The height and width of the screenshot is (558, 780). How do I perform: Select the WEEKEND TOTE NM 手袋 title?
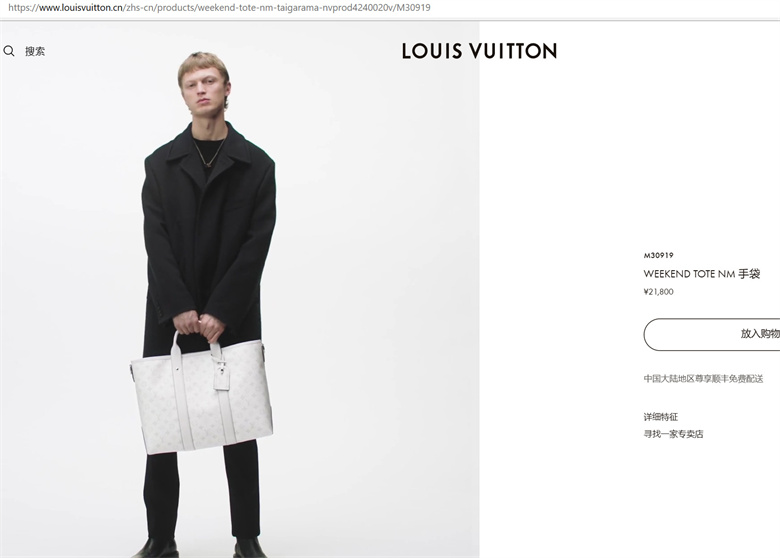pyautogui.click(x=701, y=274)
